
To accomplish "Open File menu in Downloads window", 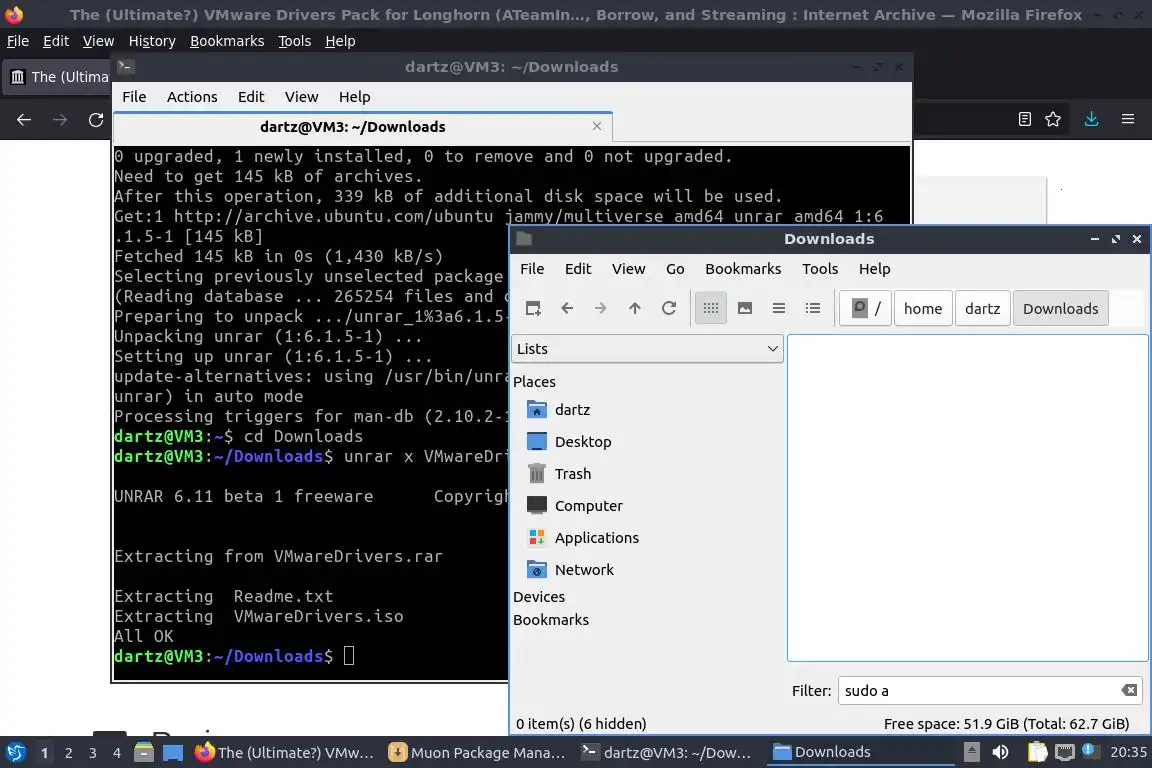I will point(532,269).
